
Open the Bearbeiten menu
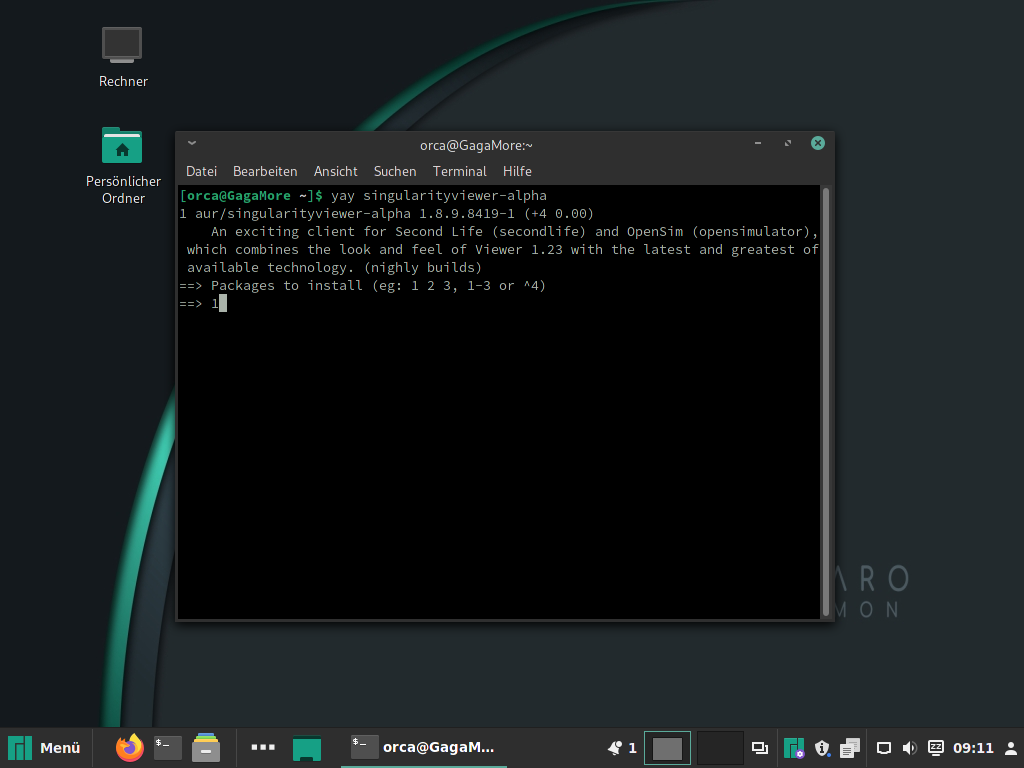(x=265, y=171)
